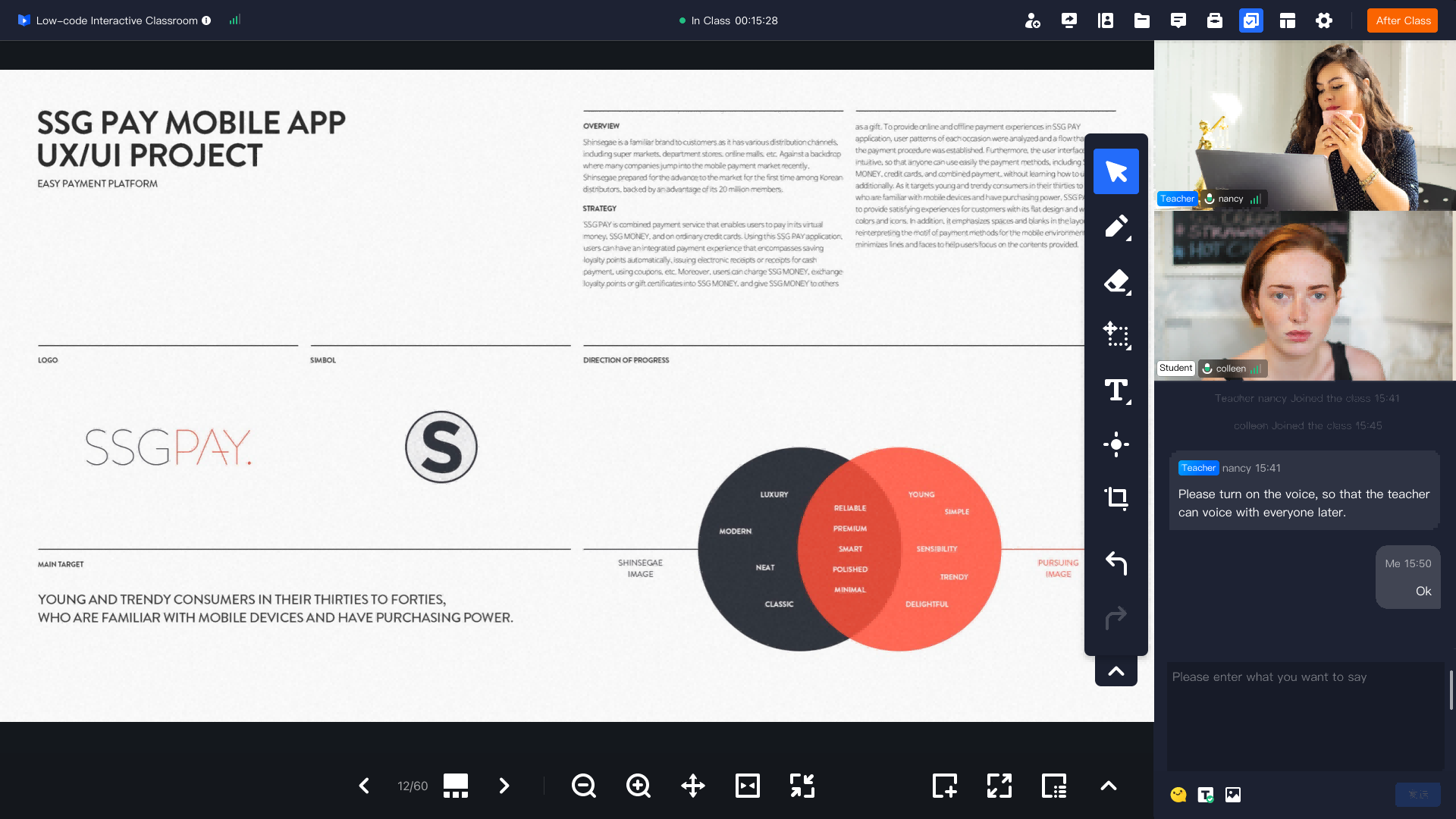Click the undo arrow
This screenshot has height=819, width=1456.
pyautogui.click(x=1116, y=563)
